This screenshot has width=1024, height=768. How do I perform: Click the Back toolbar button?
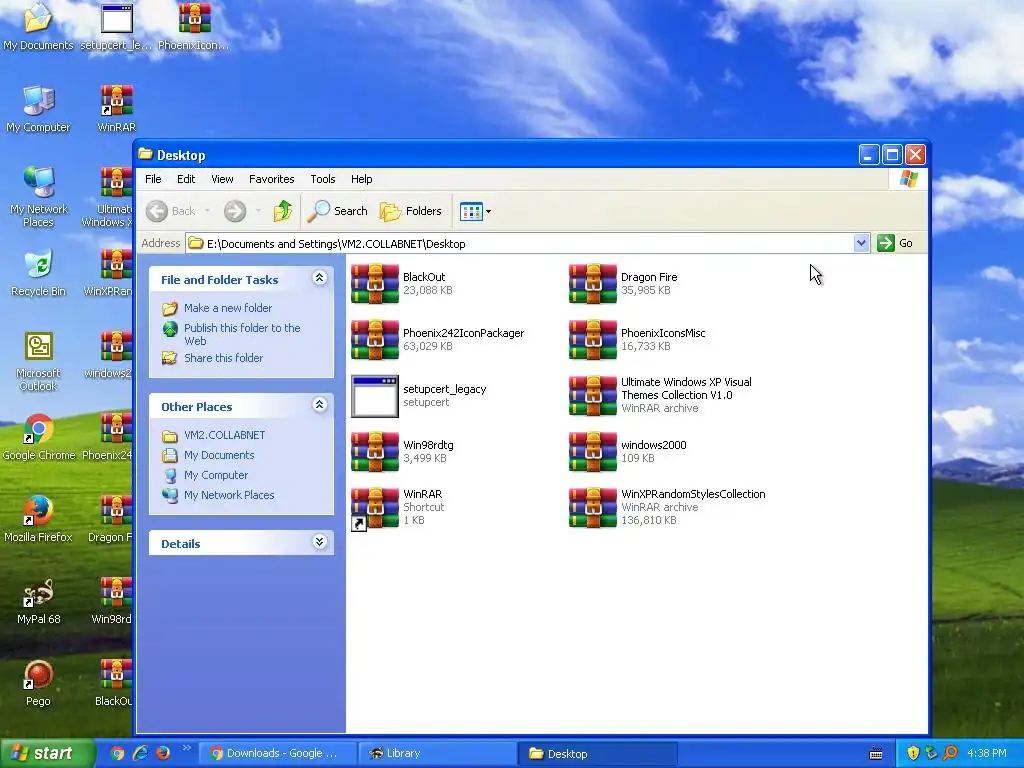tap(171, 211)
